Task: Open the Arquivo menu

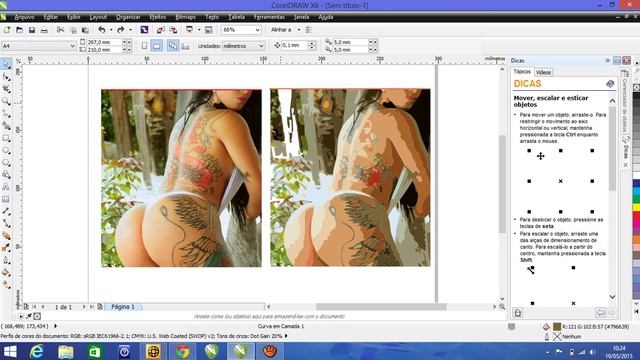Action: (x=24, y=17)
